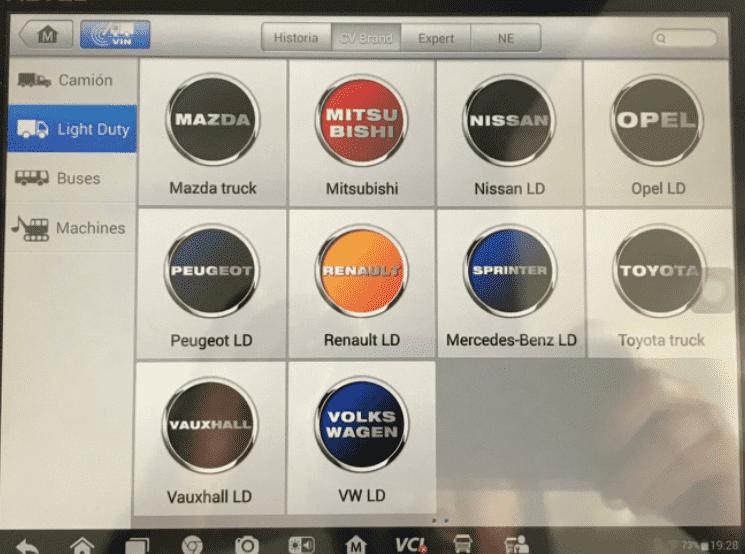Image resolution: width=745 pixels, height=554 pixels.
Task: Launch the Chrome browser icon
Action: (192, 545)
